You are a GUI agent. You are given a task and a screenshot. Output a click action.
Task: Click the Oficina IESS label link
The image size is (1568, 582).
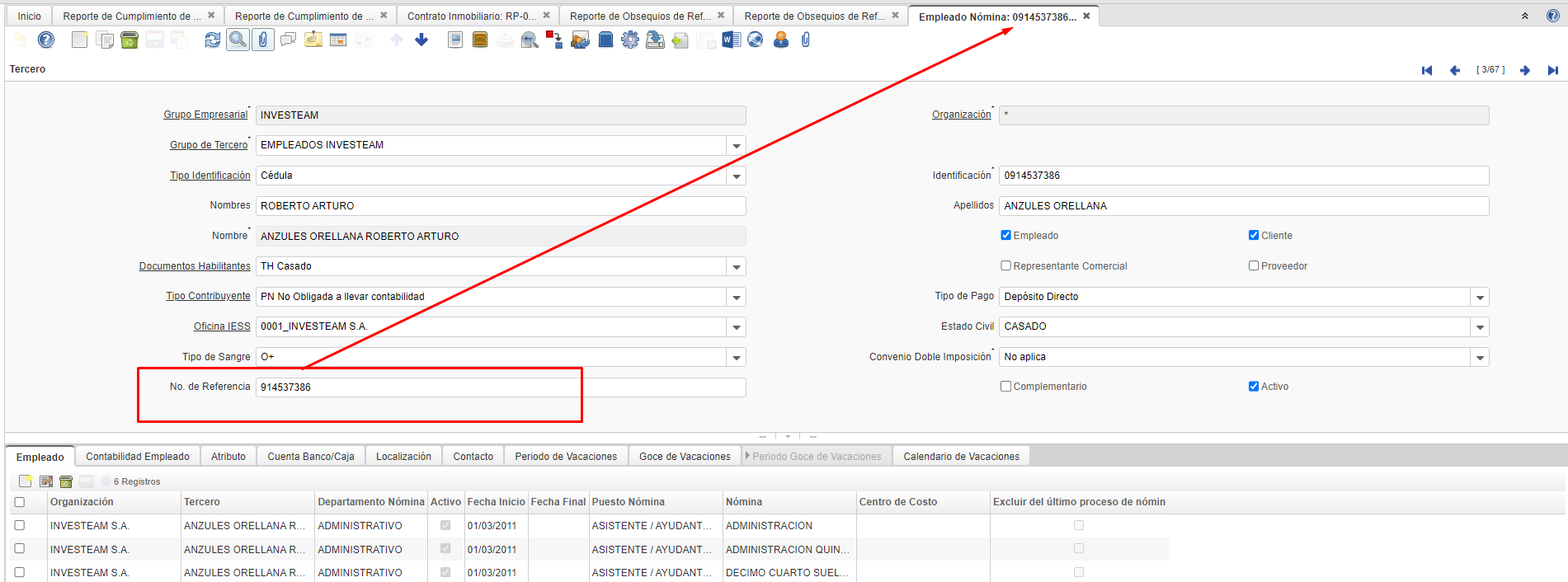(x=222, y=326)
